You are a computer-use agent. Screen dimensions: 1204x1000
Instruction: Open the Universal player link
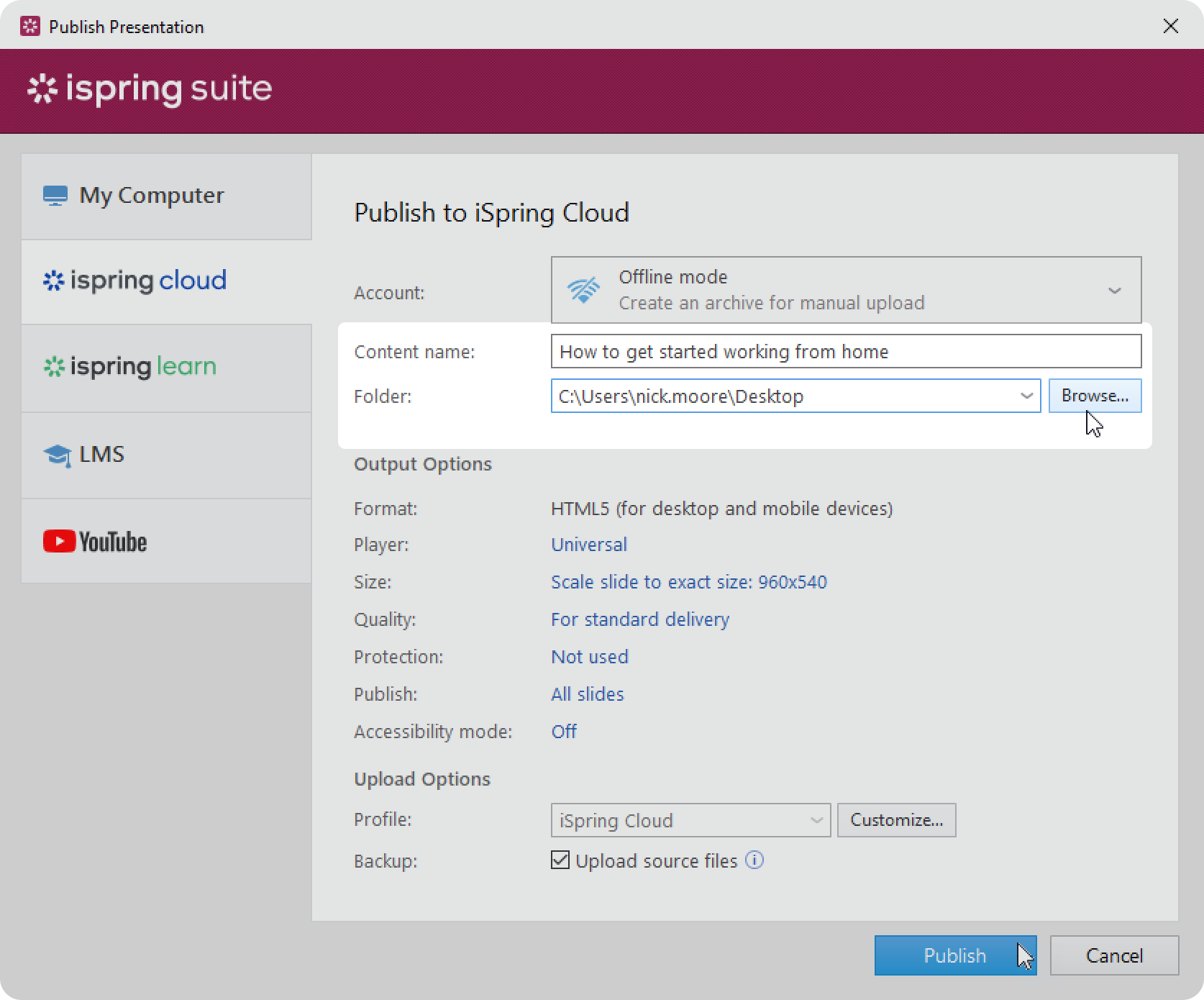pos(589,545)
